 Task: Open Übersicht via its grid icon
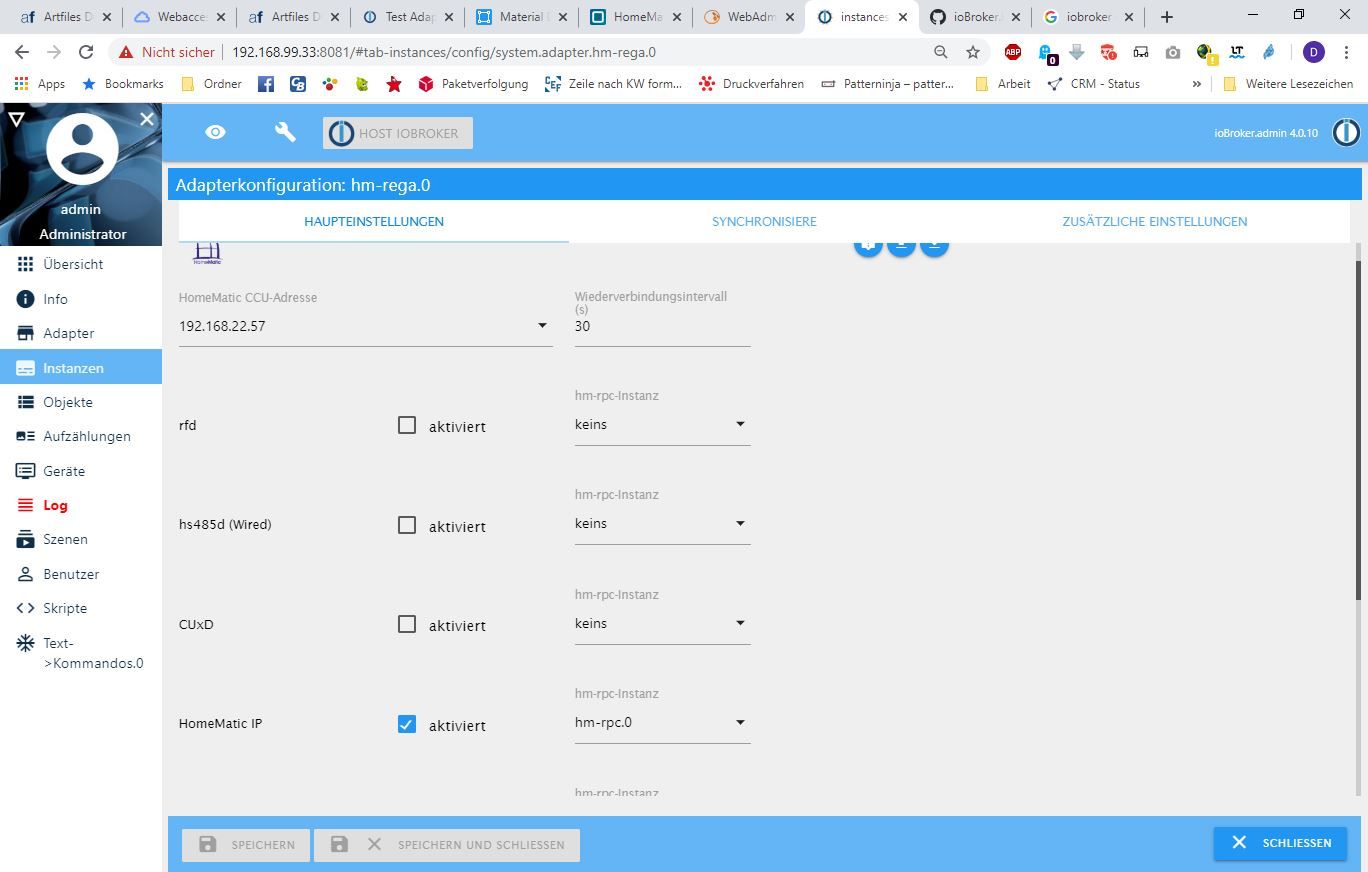[25, 264]
